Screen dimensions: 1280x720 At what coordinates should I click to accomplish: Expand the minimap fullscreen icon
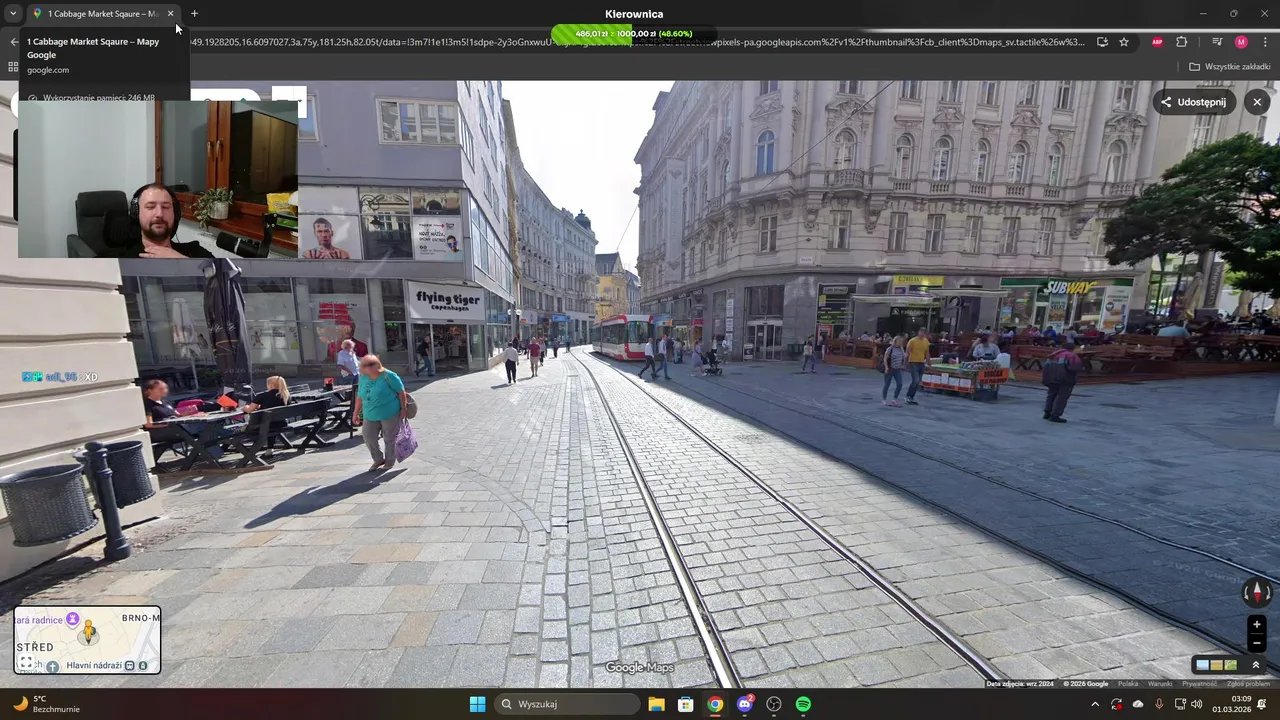(27, 662)
